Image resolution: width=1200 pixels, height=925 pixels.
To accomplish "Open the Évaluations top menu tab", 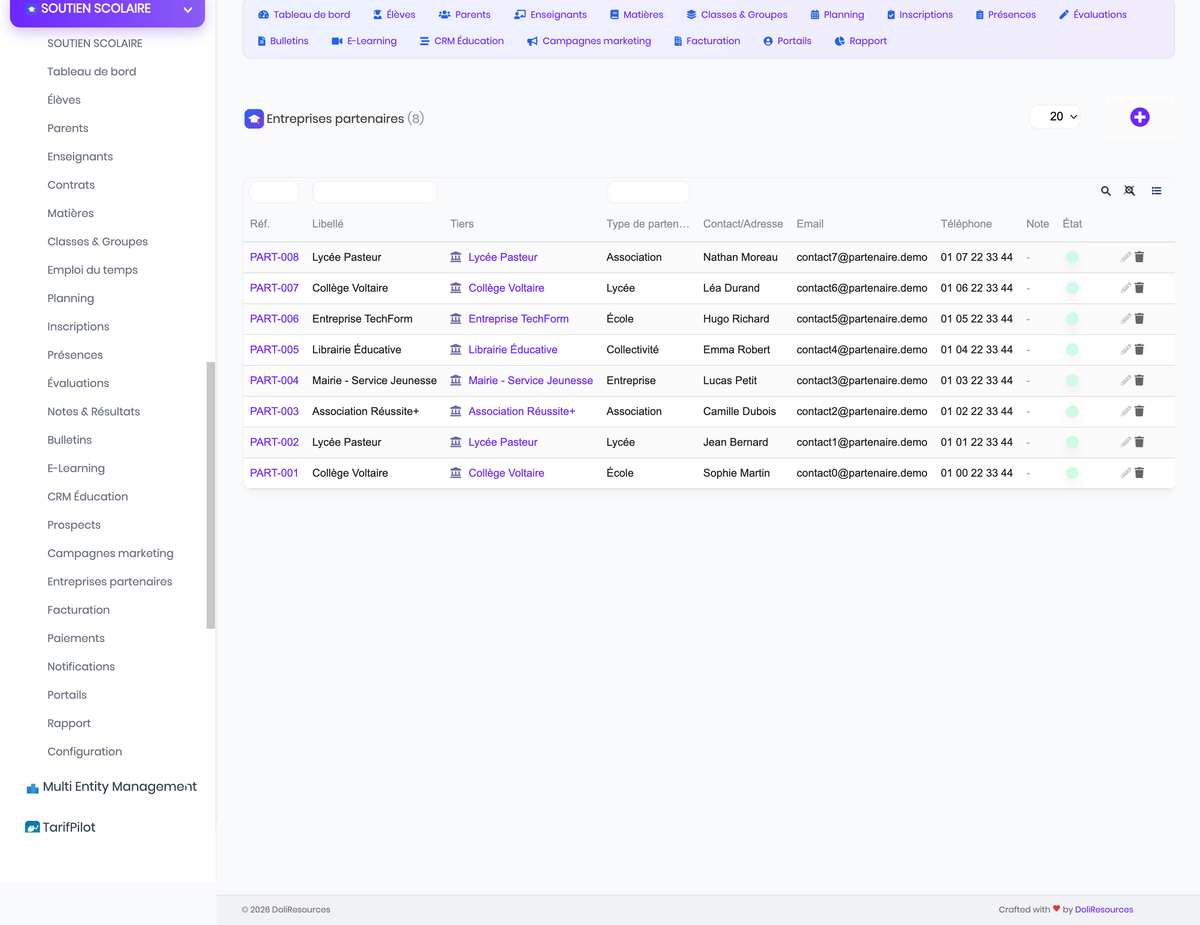I will tap(1092, 15).
